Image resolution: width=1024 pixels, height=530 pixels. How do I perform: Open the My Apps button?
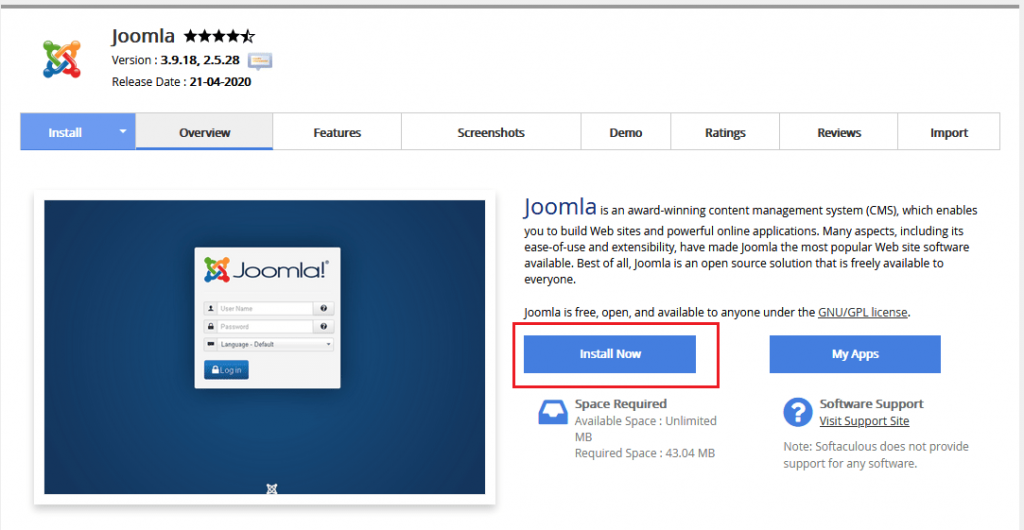pos(855,354)
